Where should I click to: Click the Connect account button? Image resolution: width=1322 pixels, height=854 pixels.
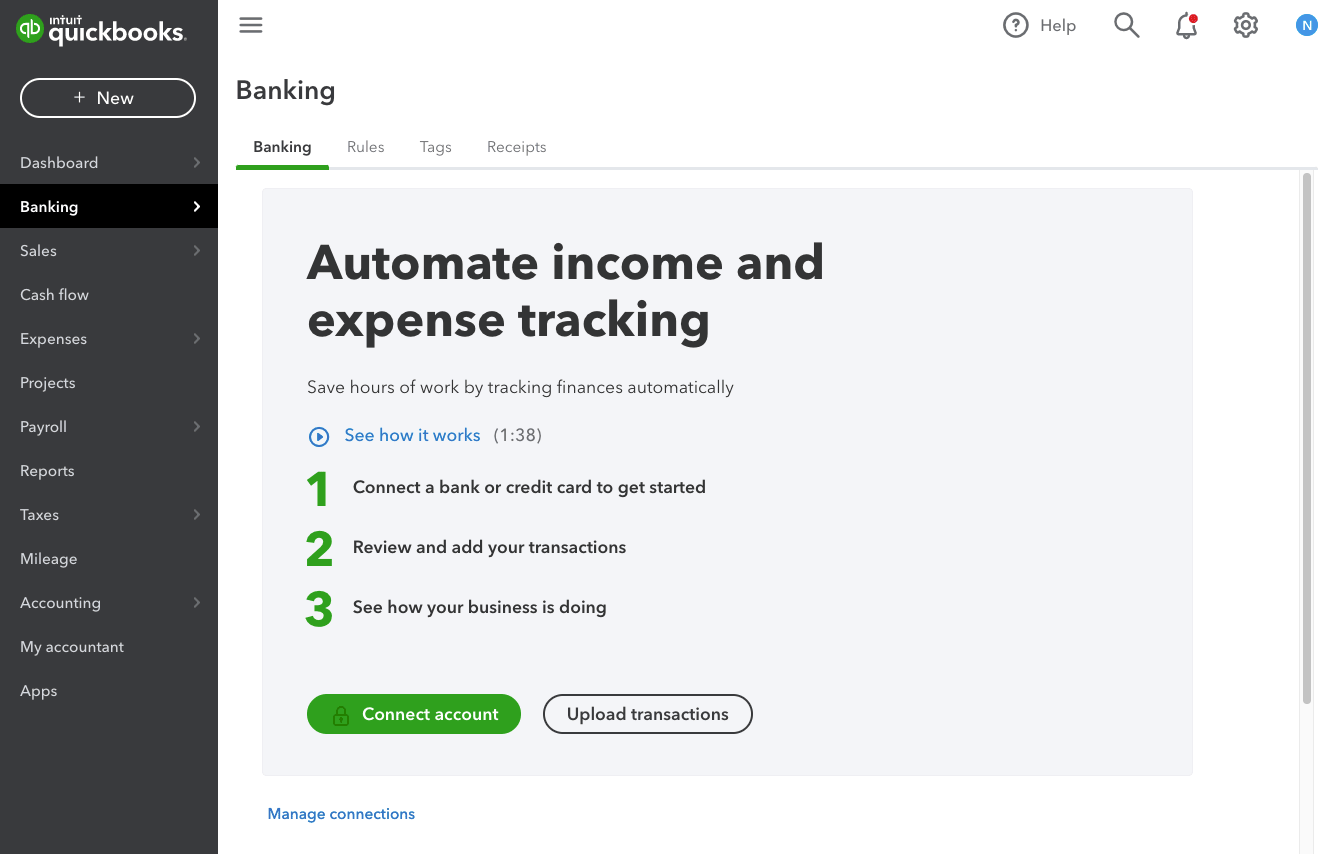point(414,714)
